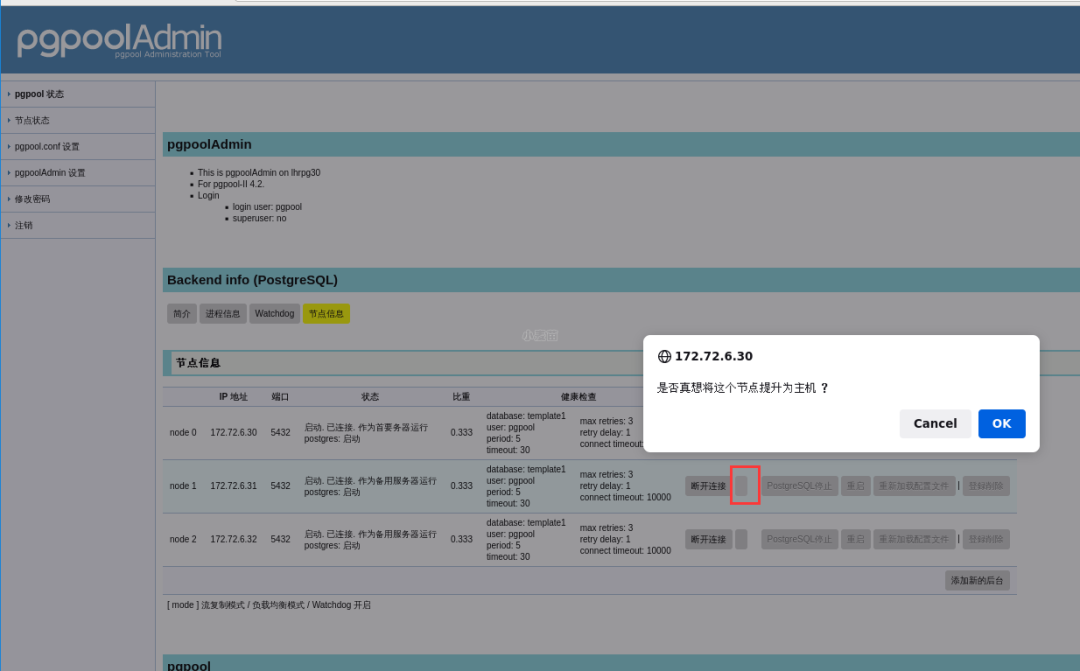Open the pgpool 状态 sidebar item
Viewport: 1080px width, 671px height.
39,94
